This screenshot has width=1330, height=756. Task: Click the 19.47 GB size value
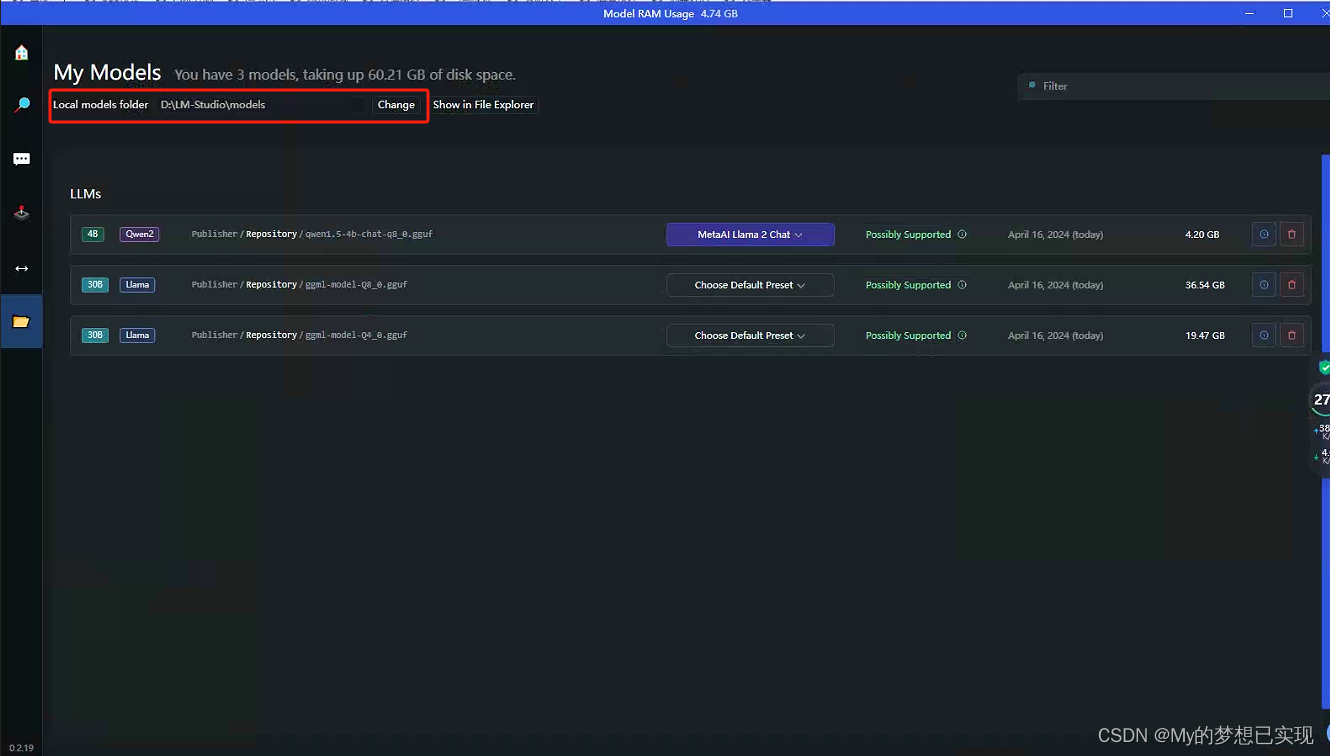[x=1205, y=336]
